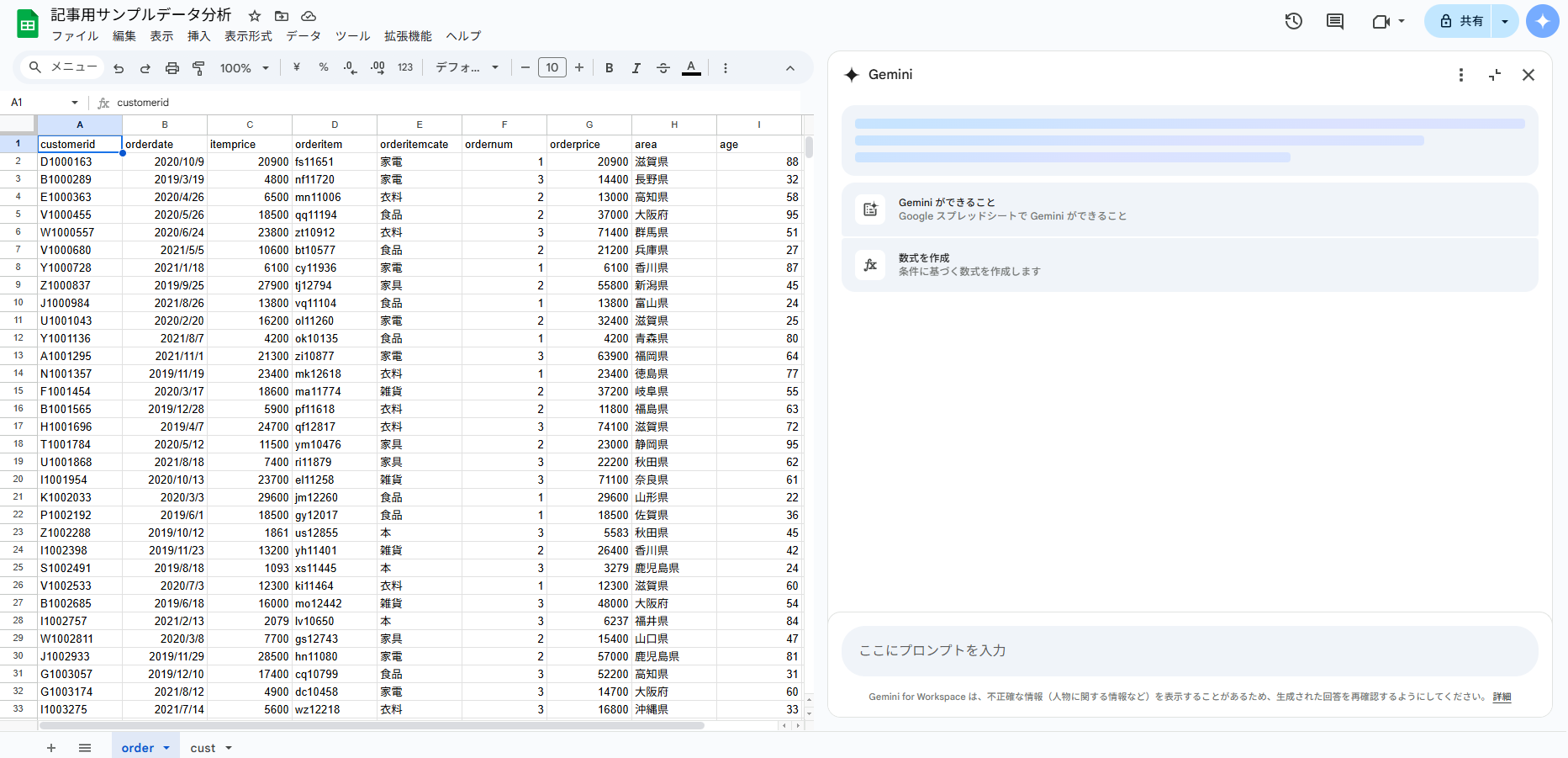
Task: Open version history clock icon
Action: click(x=1294, y=21)
